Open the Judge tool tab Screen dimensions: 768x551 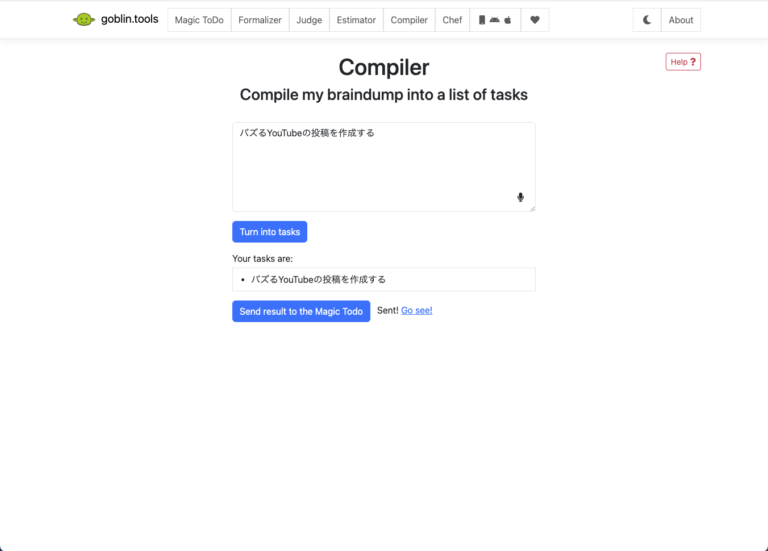(309, 20)
